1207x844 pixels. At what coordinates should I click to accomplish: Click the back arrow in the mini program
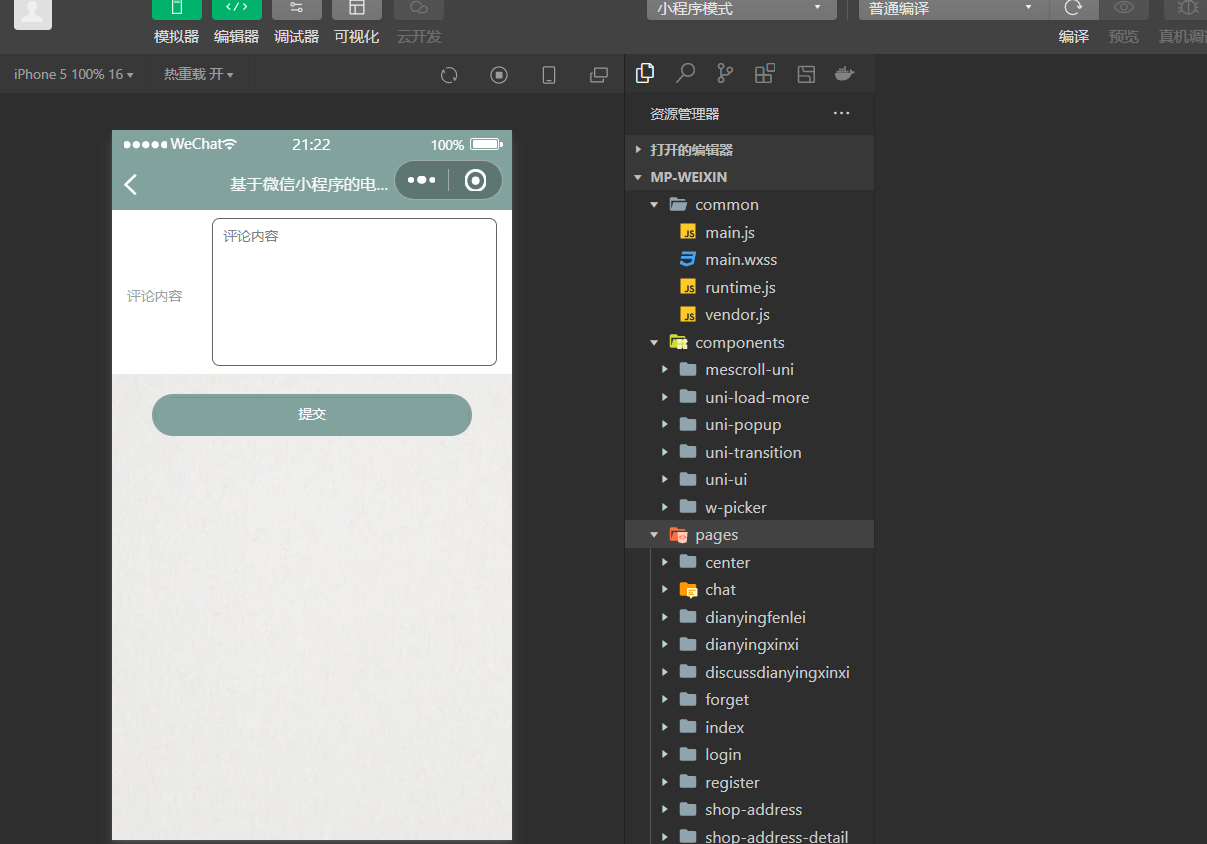(131, 184)
